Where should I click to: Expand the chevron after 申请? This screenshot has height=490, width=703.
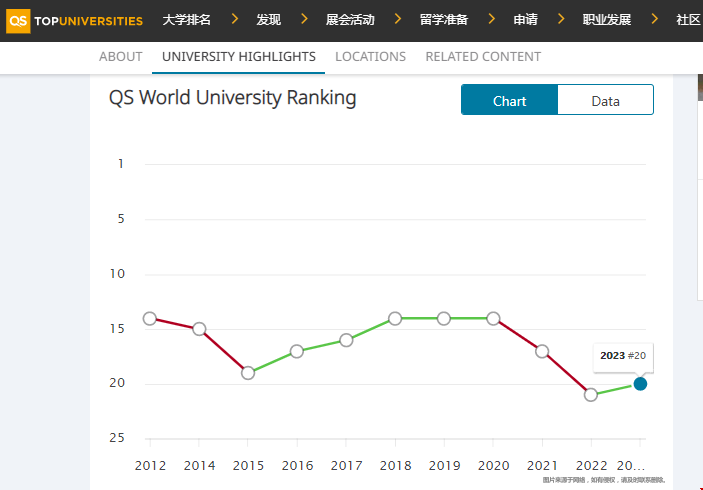561,19
